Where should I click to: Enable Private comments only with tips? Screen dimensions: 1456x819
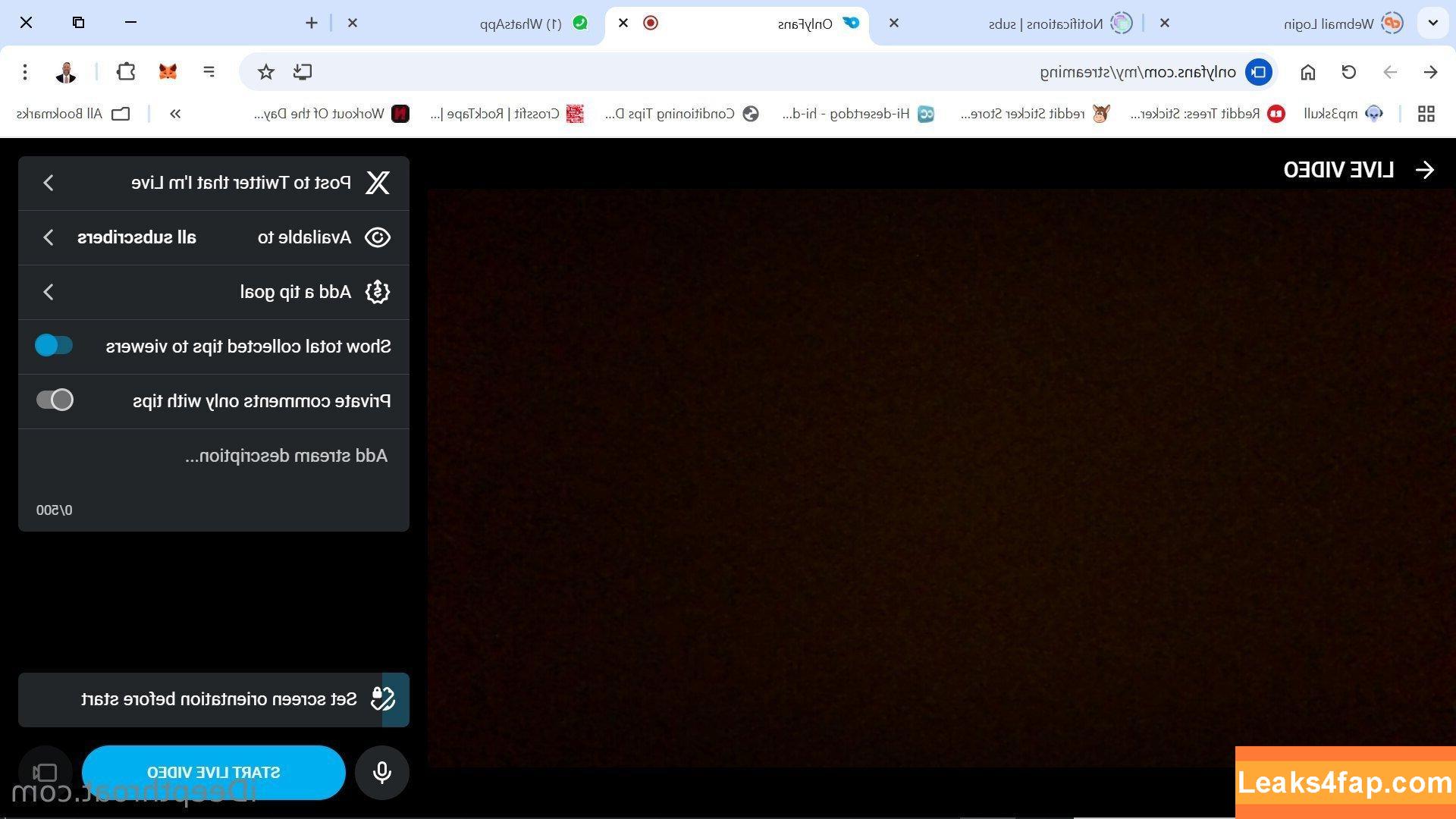pos(55,400)
